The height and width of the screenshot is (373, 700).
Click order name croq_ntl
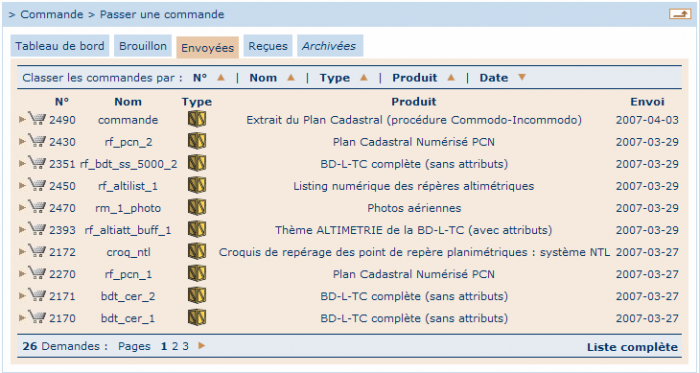pyautogui.click(x=128, y=253)
